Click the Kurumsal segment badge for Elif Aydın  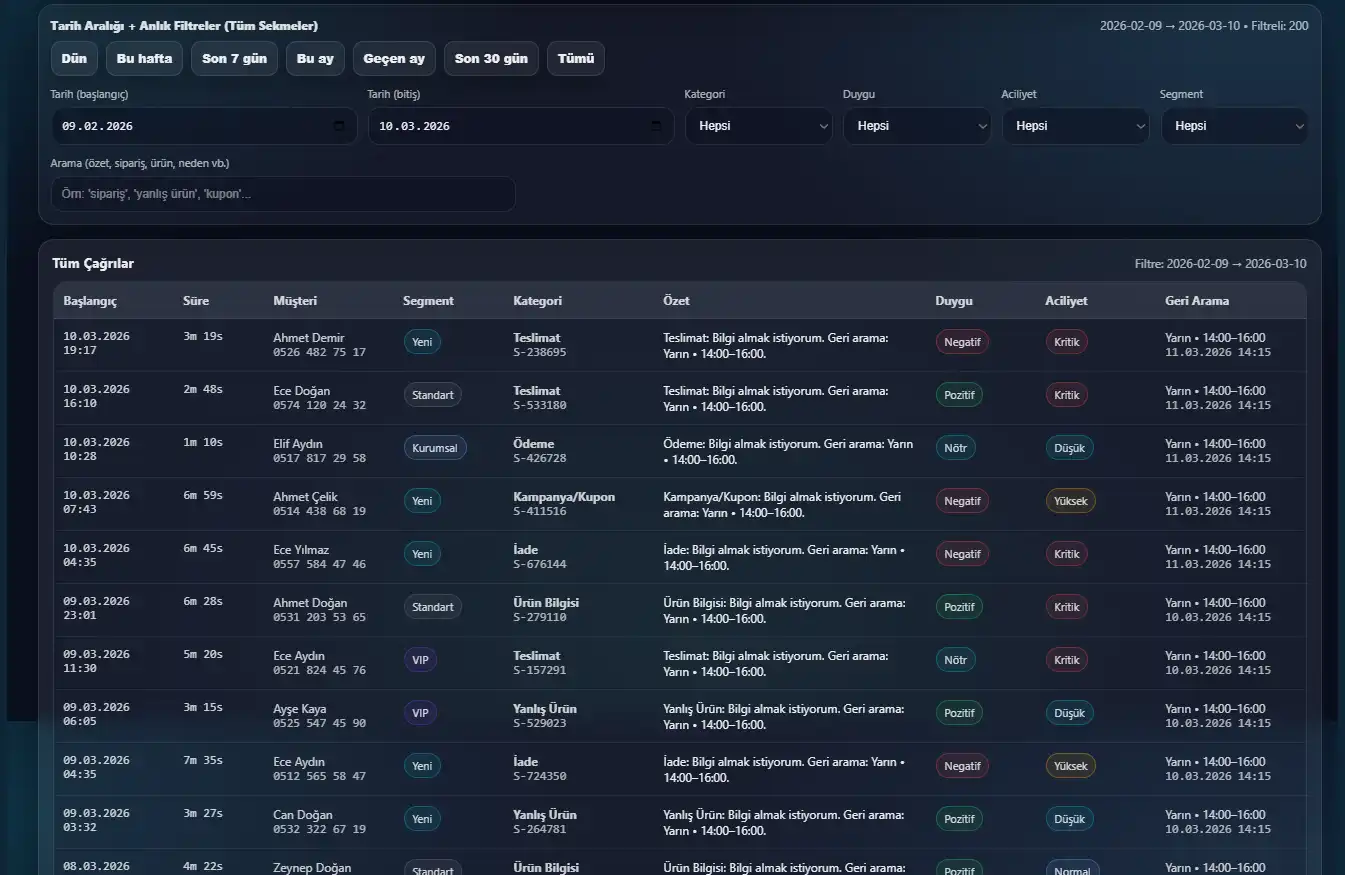pos(435,448)
